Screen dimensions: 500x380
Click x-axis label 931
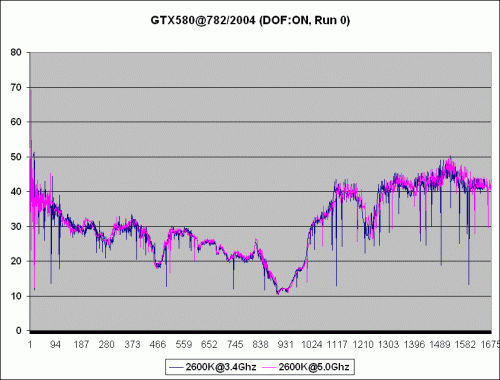[286, 344]
